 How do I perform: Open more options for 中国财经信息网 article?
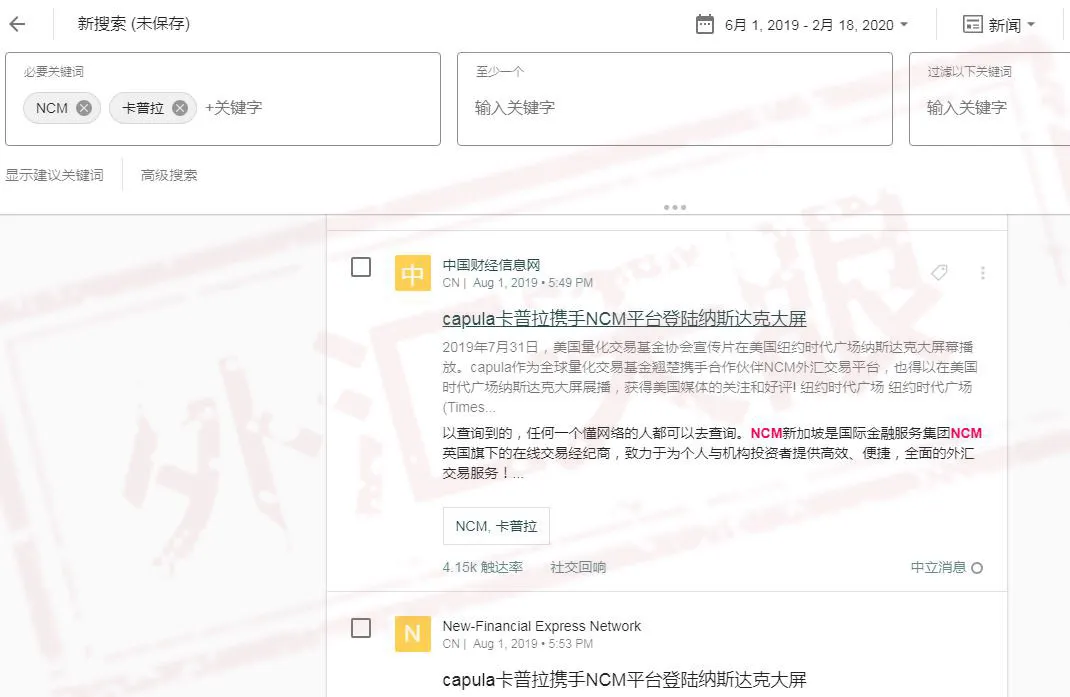(983, 273)
